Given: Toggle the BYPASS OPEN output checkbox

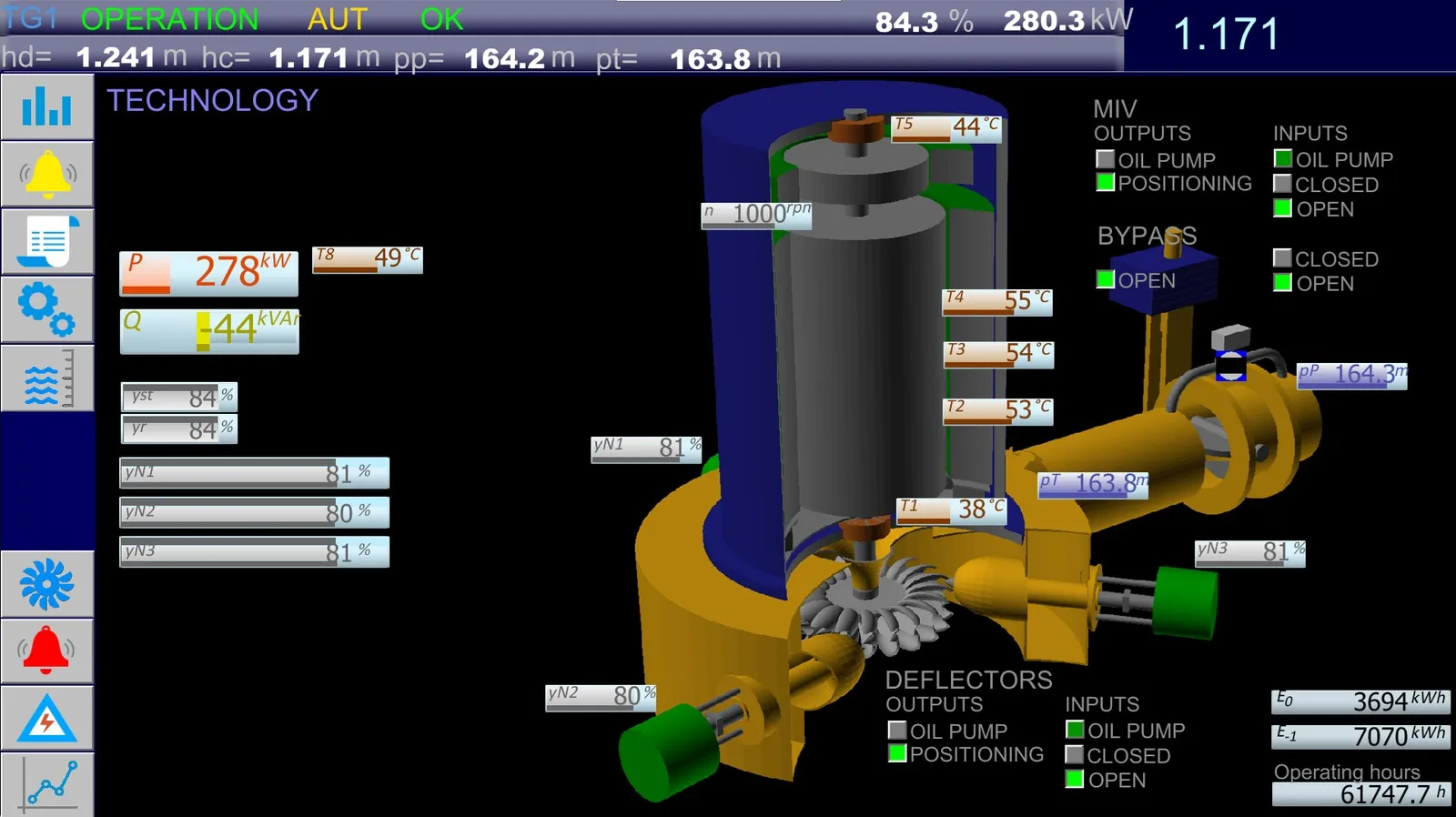Looking at the screenshot, I should pyautogui.click(x=1106, y=280).
